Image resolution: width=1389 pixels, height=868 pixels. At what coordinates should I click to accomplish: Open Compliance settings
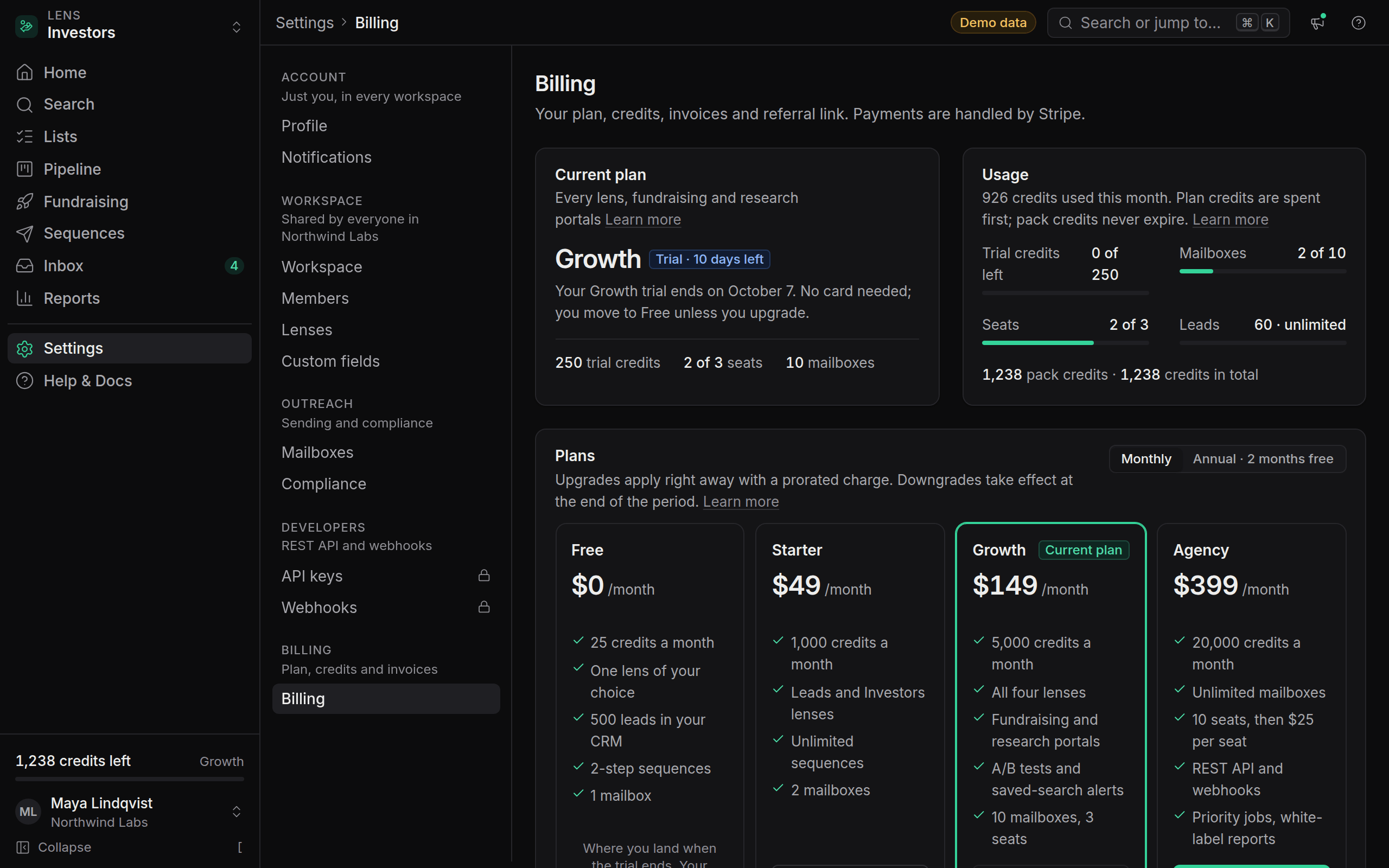coord(386,484)
